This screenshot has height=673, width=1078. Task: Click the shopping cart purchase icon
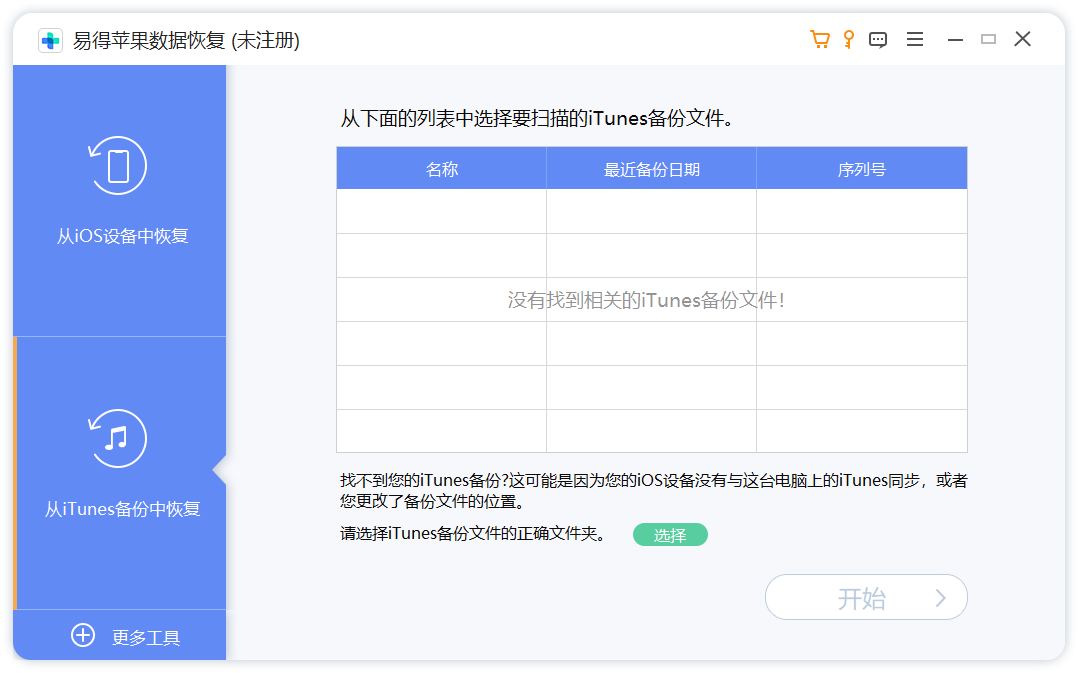point(819,38)
